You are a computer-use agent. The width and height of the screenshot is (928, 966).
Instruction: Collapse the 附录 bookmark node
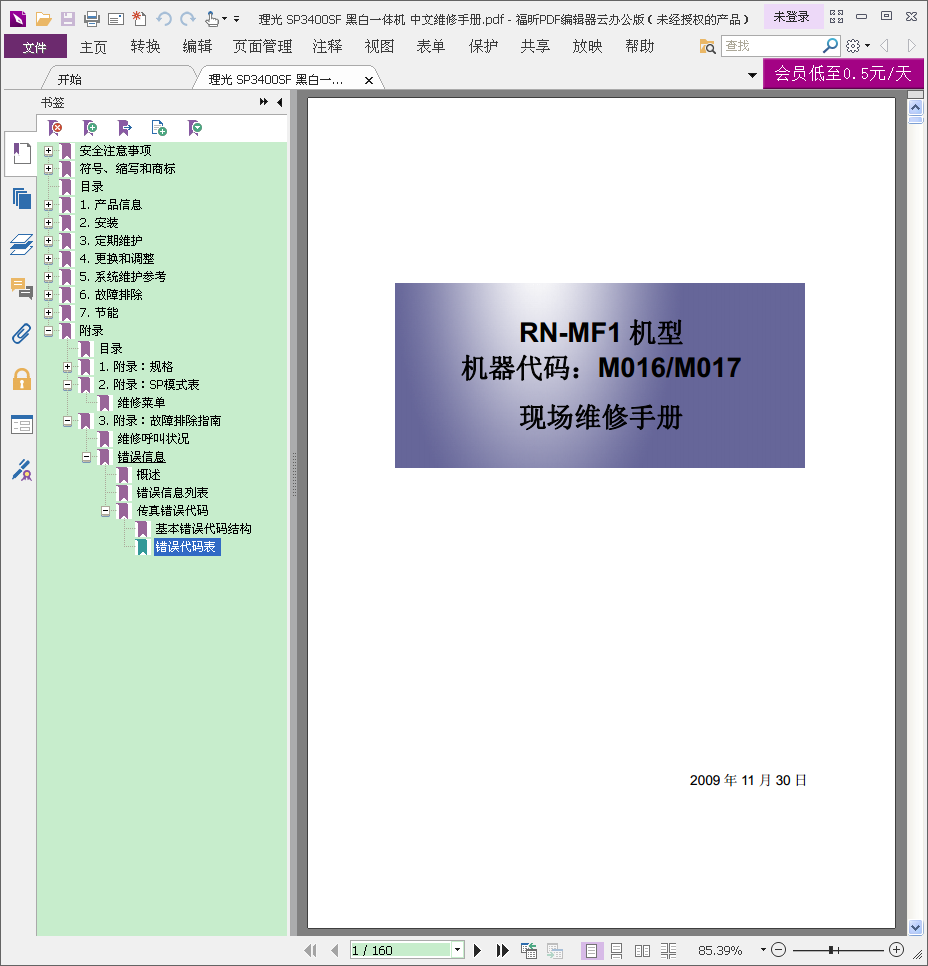(48, 331)
